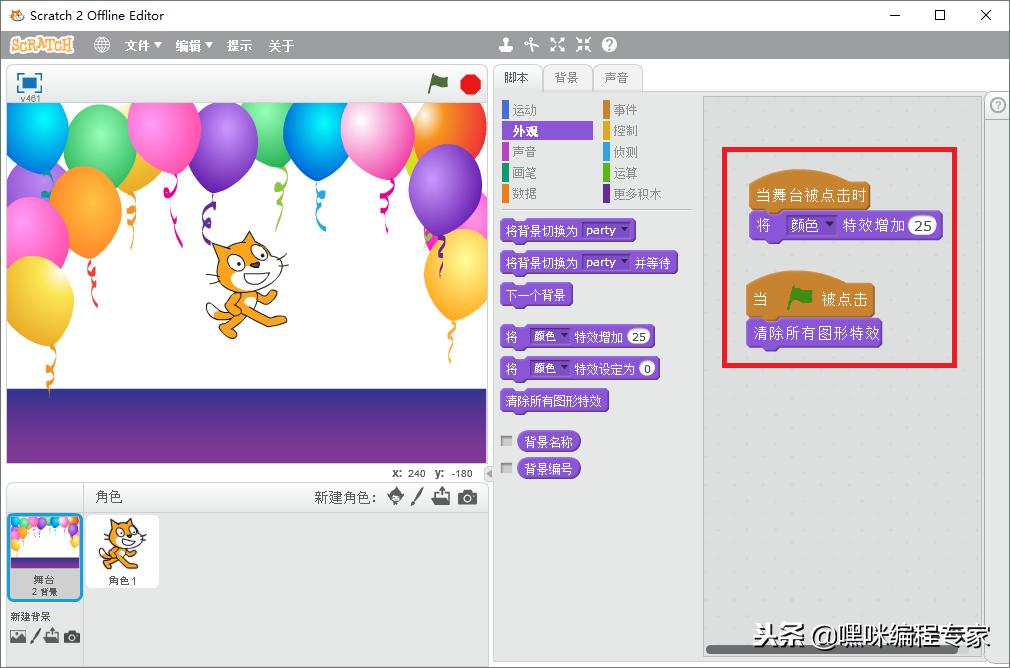The width and height of the screenshot is (1010, 668).
Task: Click the block help question mark icon
Action: (997, 104)
